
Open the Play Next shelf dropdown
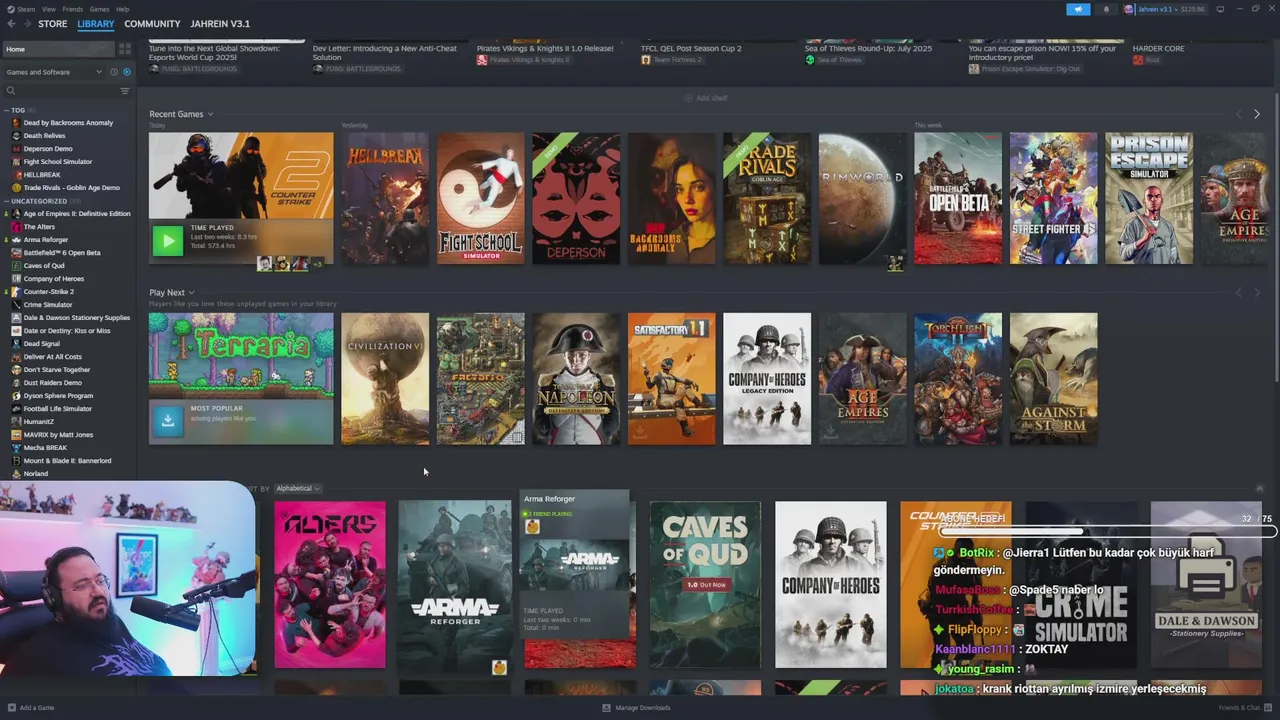point(191,293)
